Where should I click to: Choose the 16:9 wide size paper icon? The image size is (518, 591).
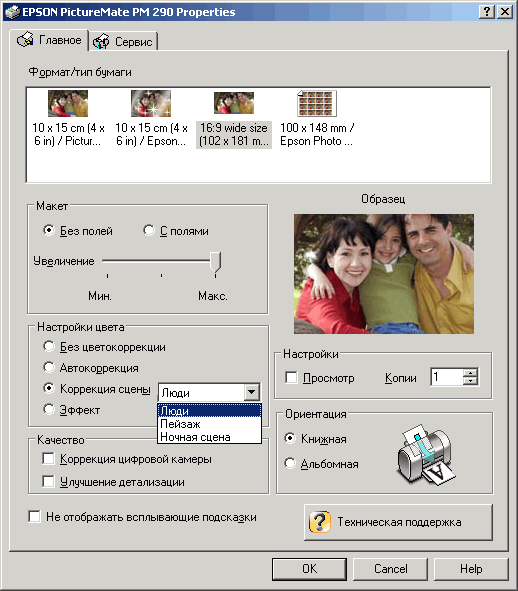(234, 103)
